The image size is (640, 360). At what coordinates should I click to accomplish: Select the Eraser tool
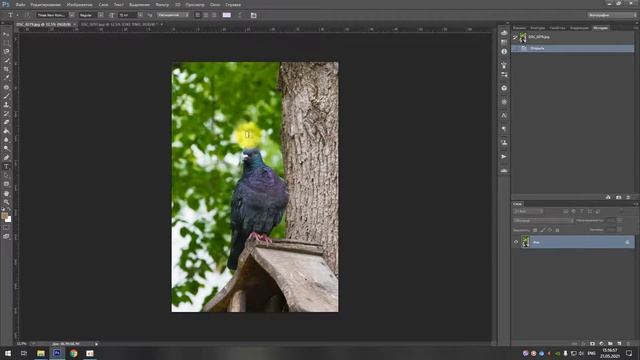[6, 122]
